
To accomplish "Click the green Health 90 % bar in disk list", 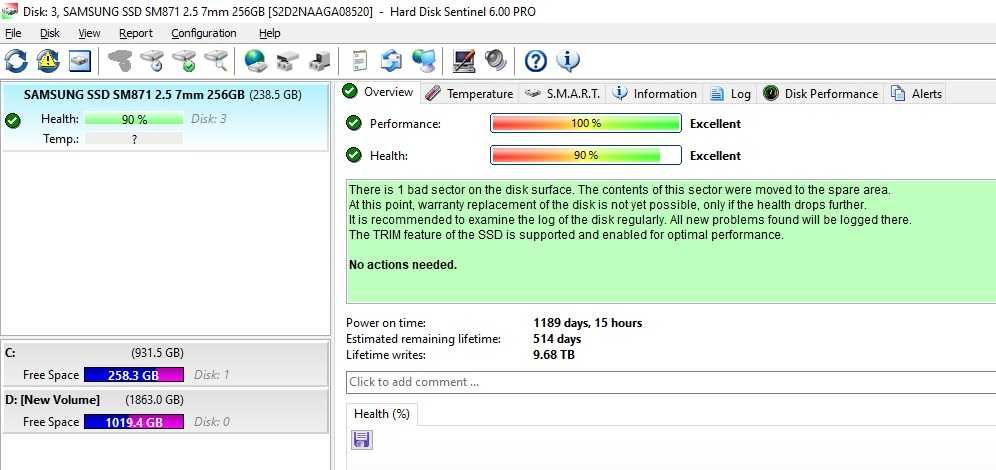I will [x=133, y=119].
